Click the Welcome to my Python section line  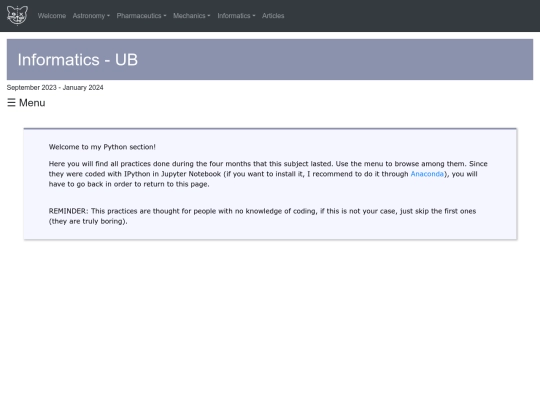(x=102, y=147)
